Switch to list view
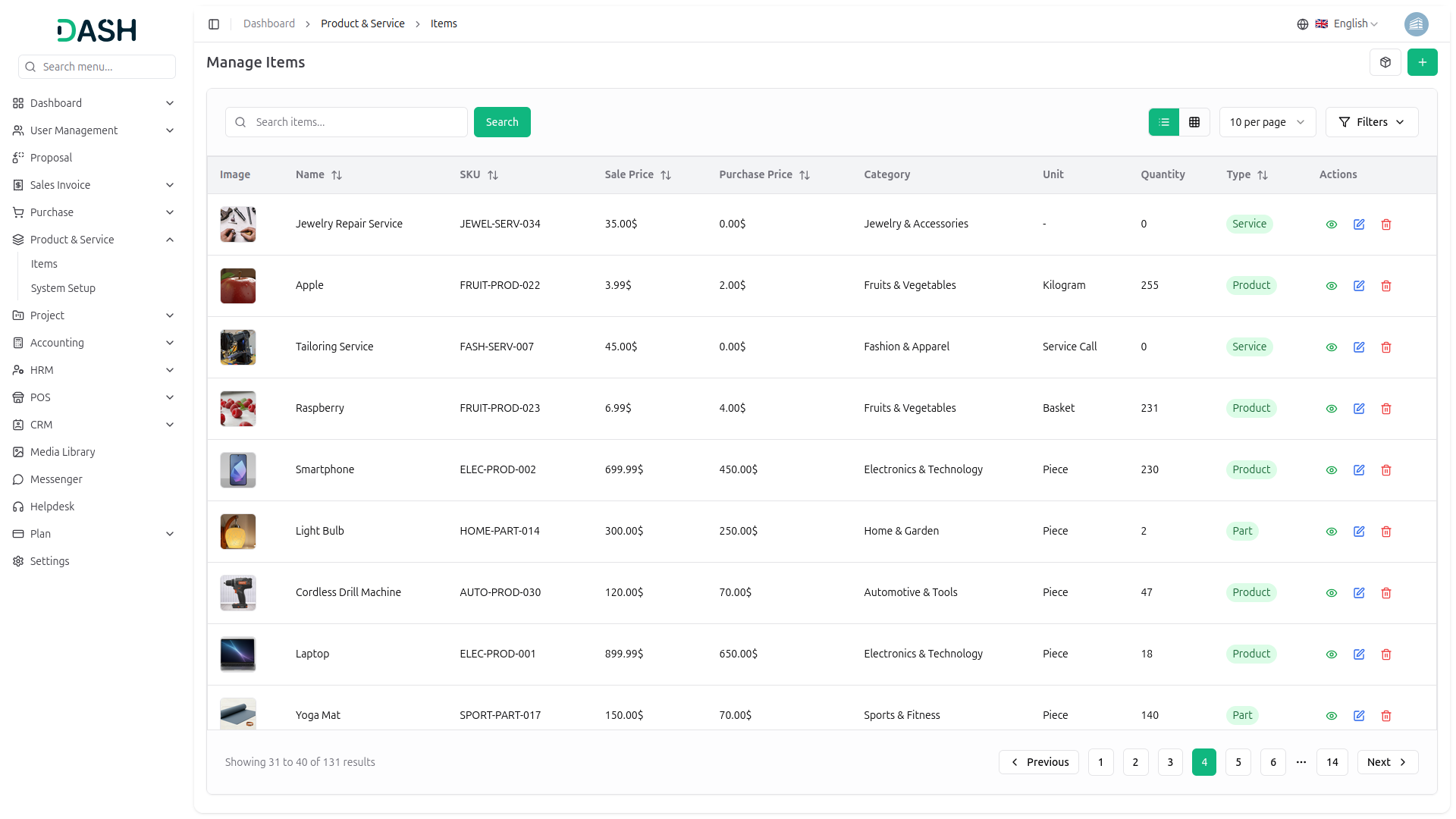 click(1164, 122)
